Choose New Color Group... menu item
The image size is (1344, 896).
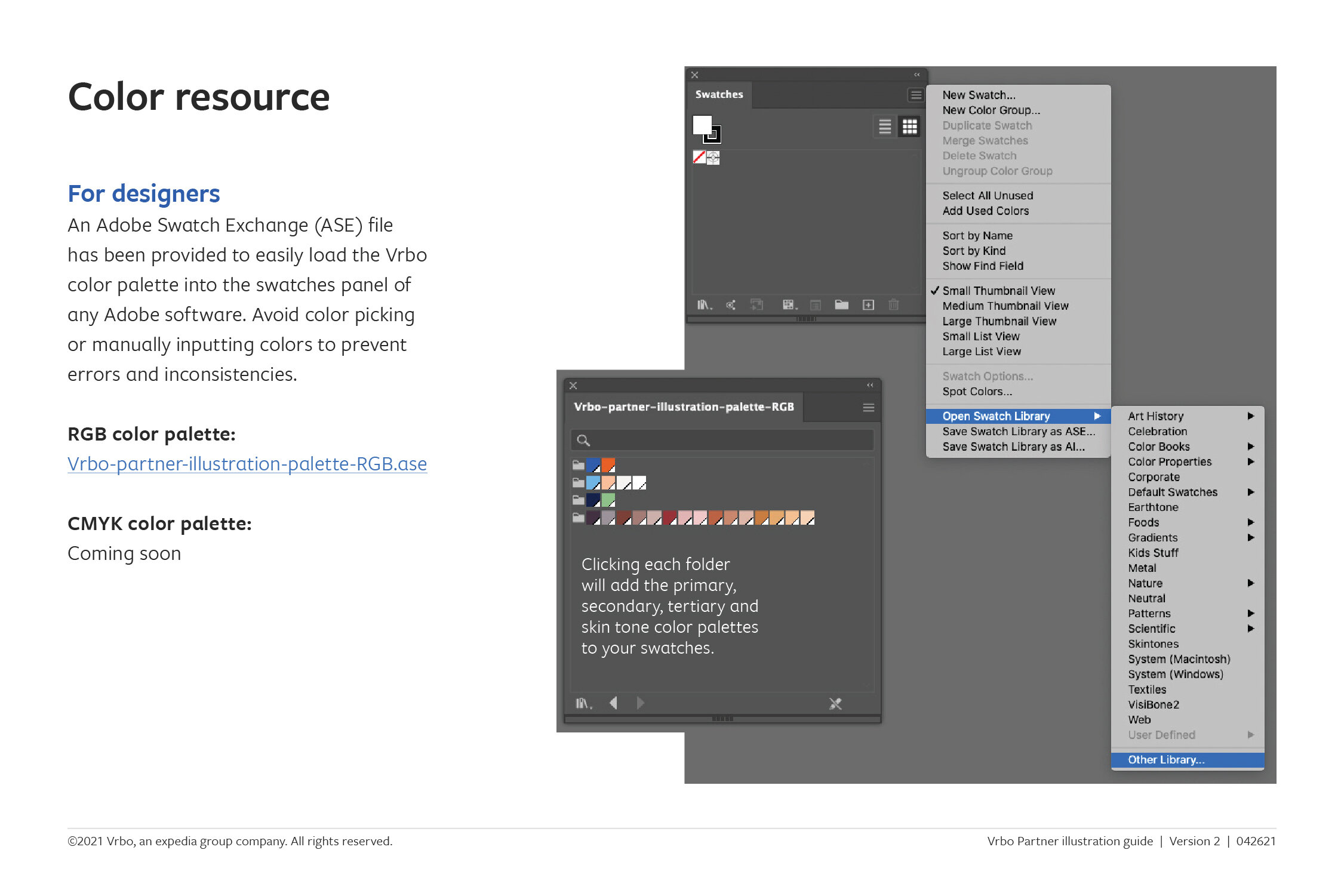991,110
